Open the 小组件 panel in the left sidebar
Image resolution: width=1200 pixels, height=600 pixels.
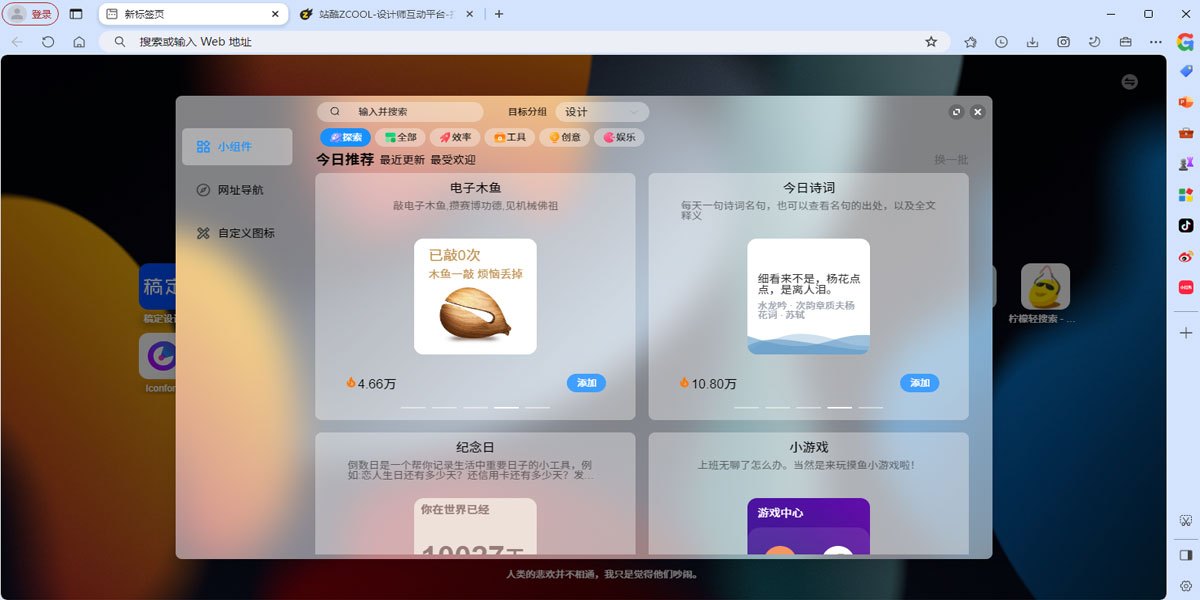tap(237, 146)
